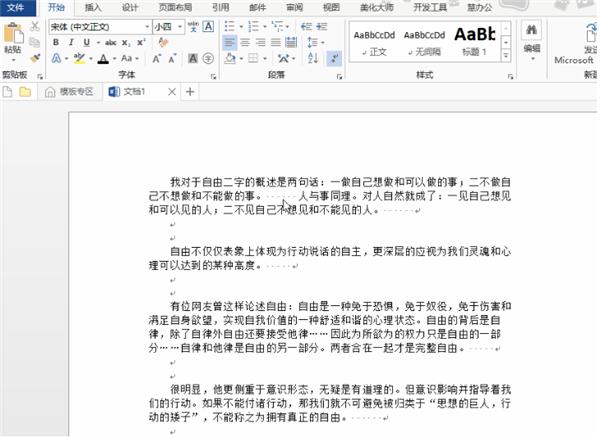Open the Page Layout tab
Image resolution: width=600 pixels, height=438 pixels.
[176, 7]
